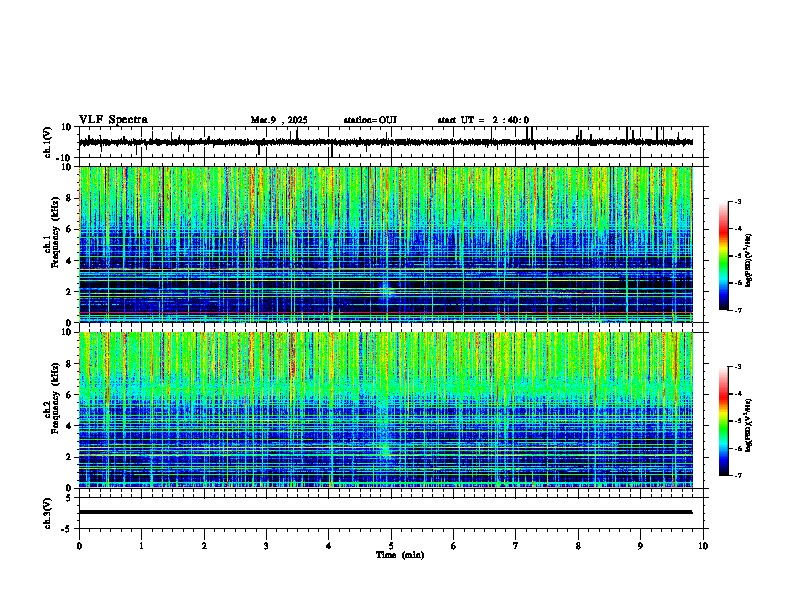Click the 'ch.3(V)' axis label
The height and width of the screenshot is (612, 792).
click(x=48, y=513)
